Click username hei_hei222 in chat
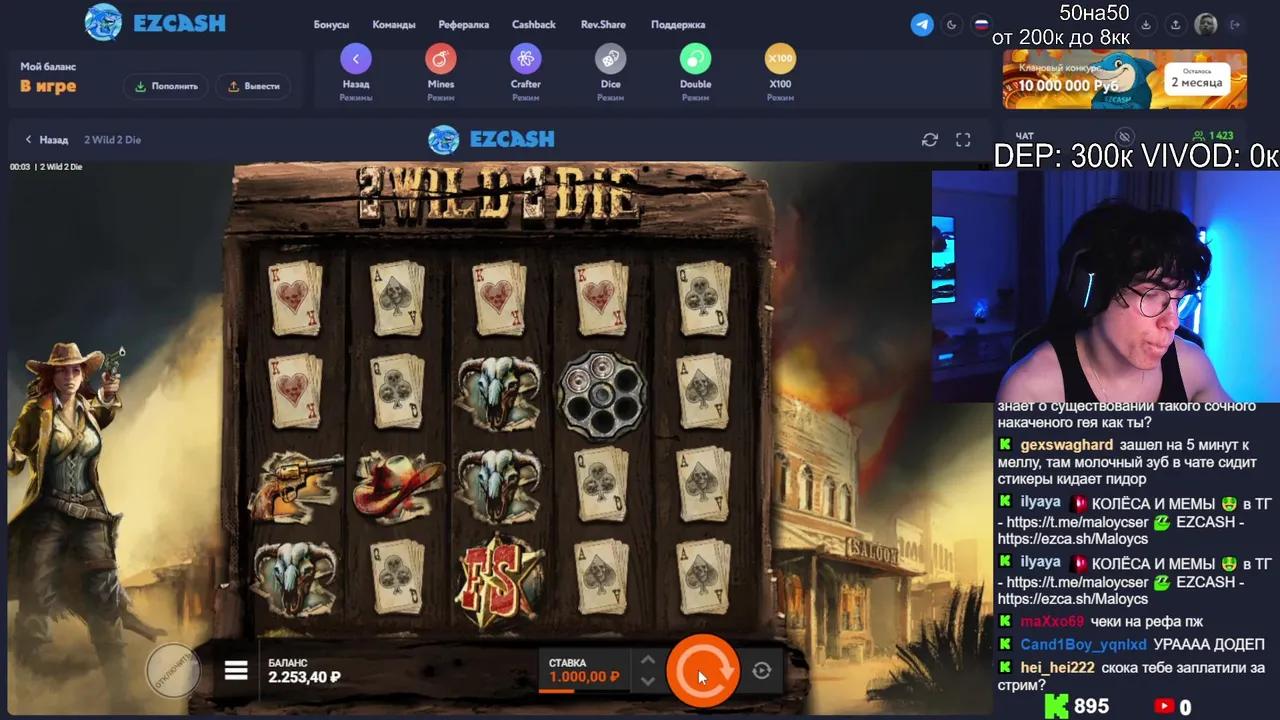 [1057, 668]
